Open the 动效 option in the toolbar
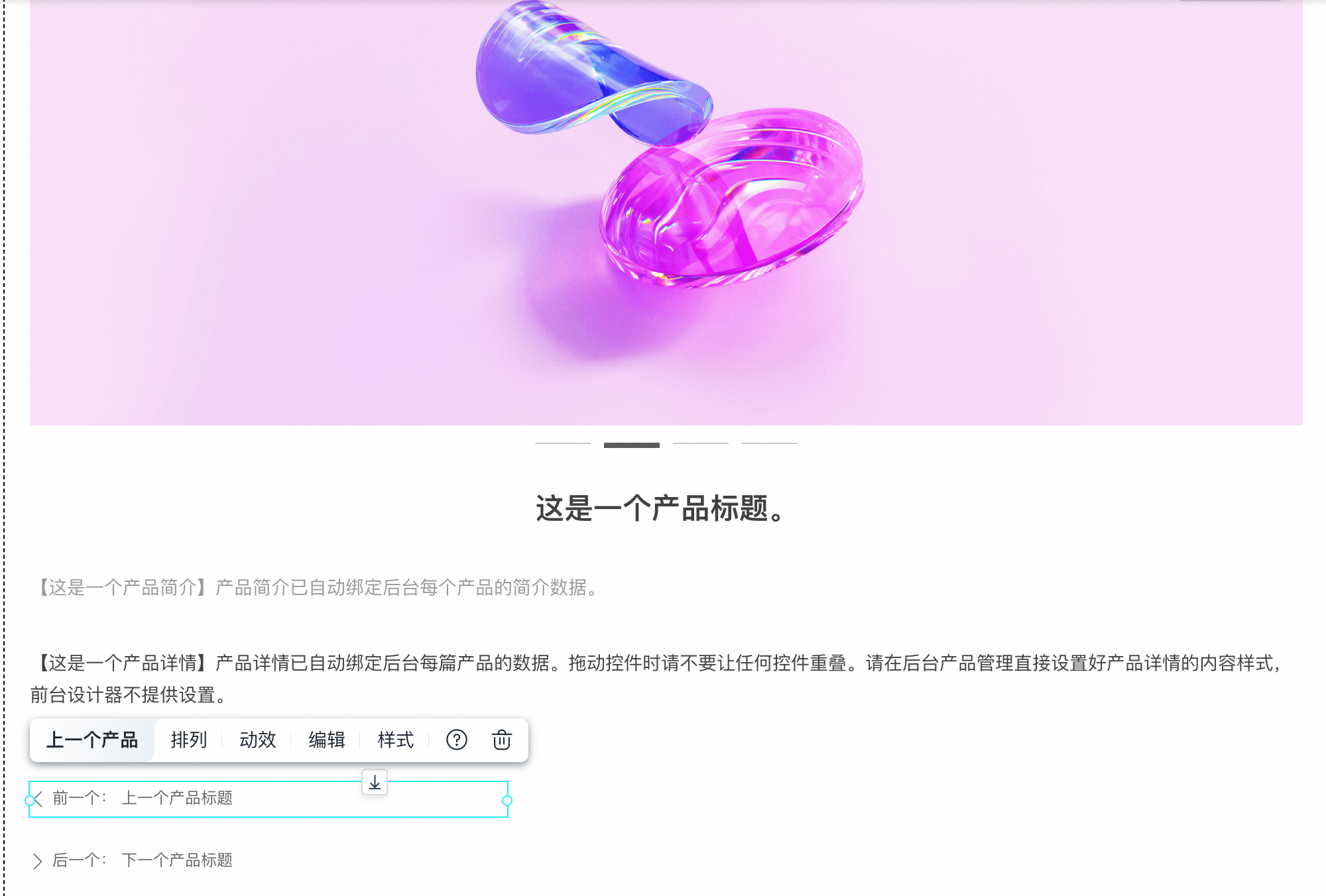1326x896 pixels. pos(258,740)
